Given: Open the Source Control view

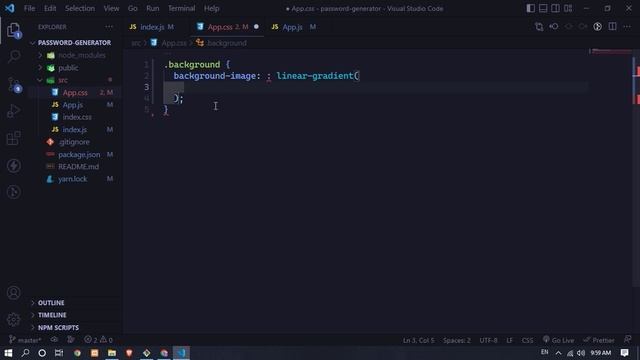Looking at the screenshot, I should [x=13, y=84].
